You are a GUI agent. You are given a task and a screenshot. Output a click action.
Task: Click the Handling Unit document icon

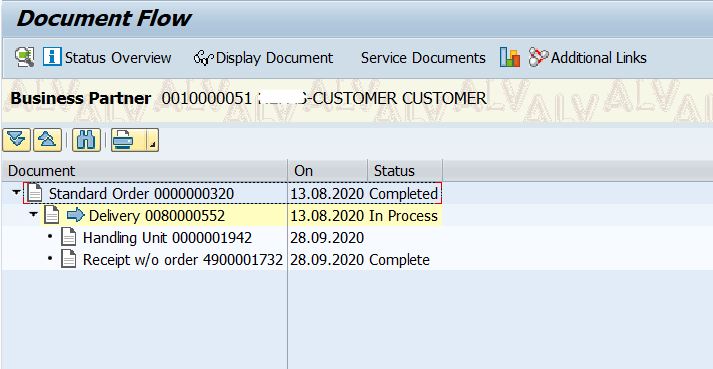pyautogui.click(x=69, y=238)
